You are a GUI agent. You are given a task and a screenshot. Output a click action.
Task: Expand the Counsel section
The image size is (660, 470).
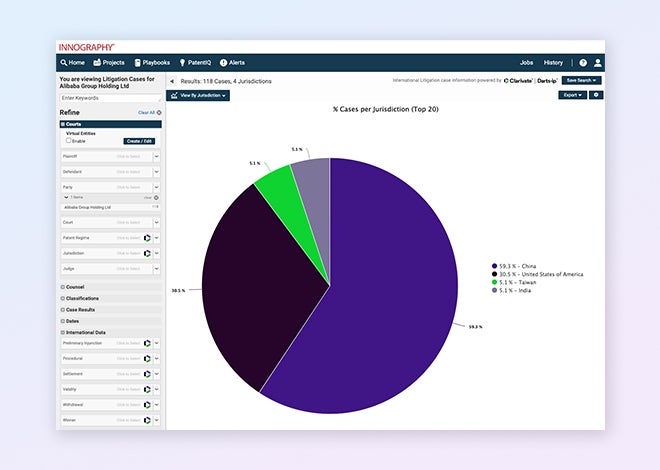pos(76,287)
